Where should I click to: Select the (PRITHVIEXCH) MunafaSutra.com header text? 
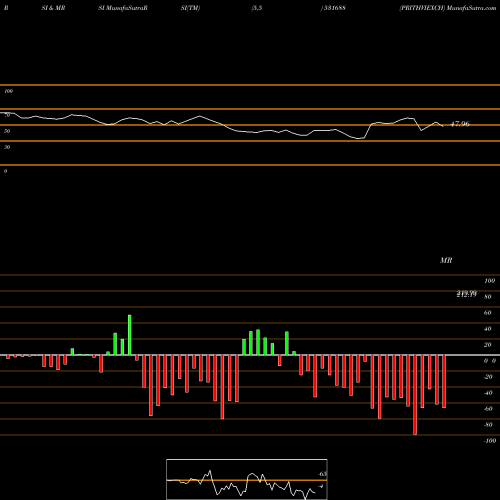click(448, 8)
